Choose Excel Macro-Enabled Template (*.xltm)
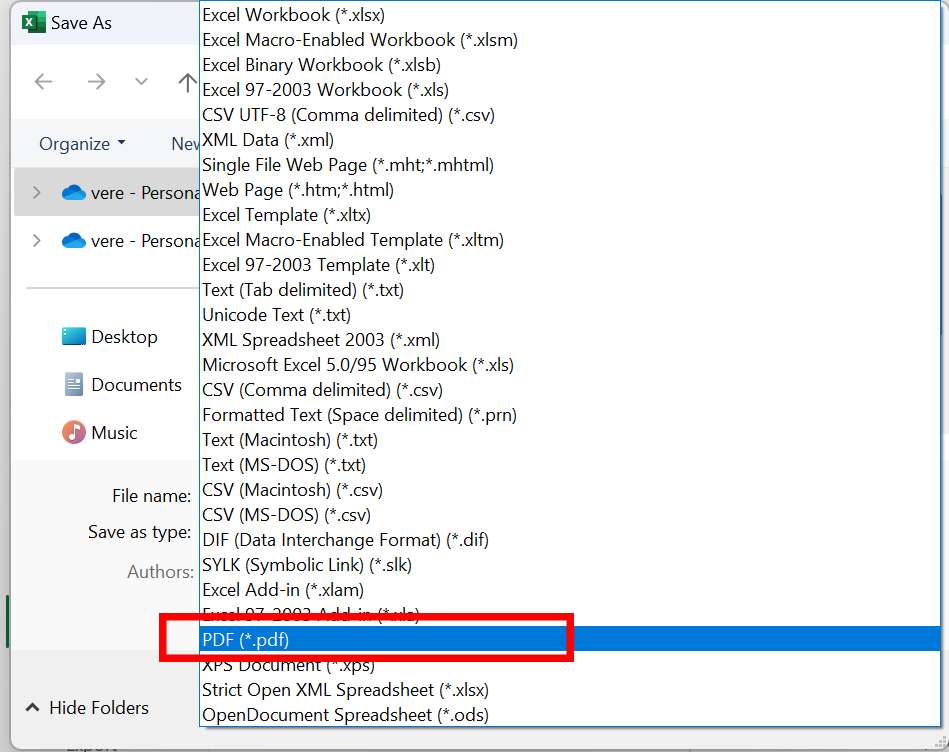Viewport: 949px width, 752px height. point(570,240)
